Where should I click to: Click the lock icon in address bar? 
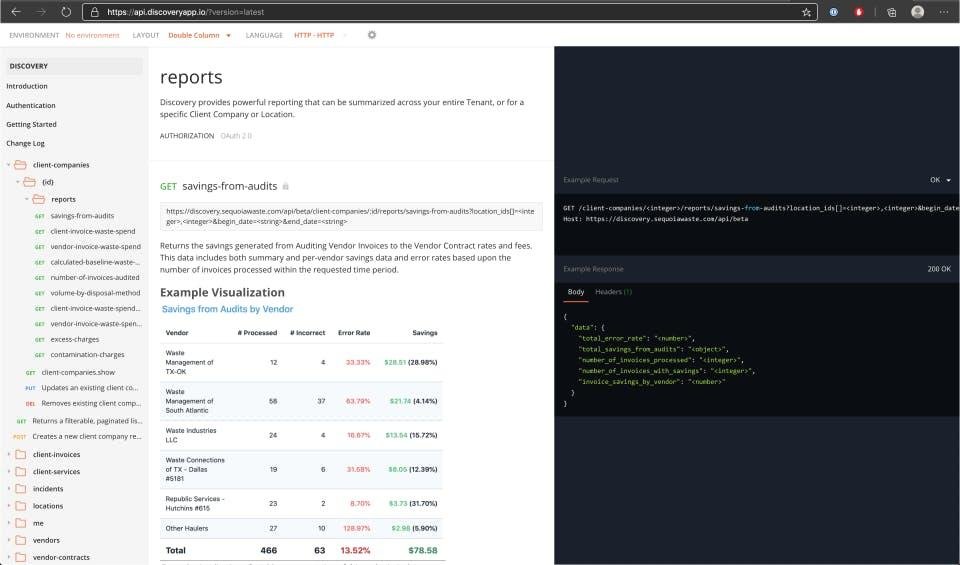[x=95, y=12]
